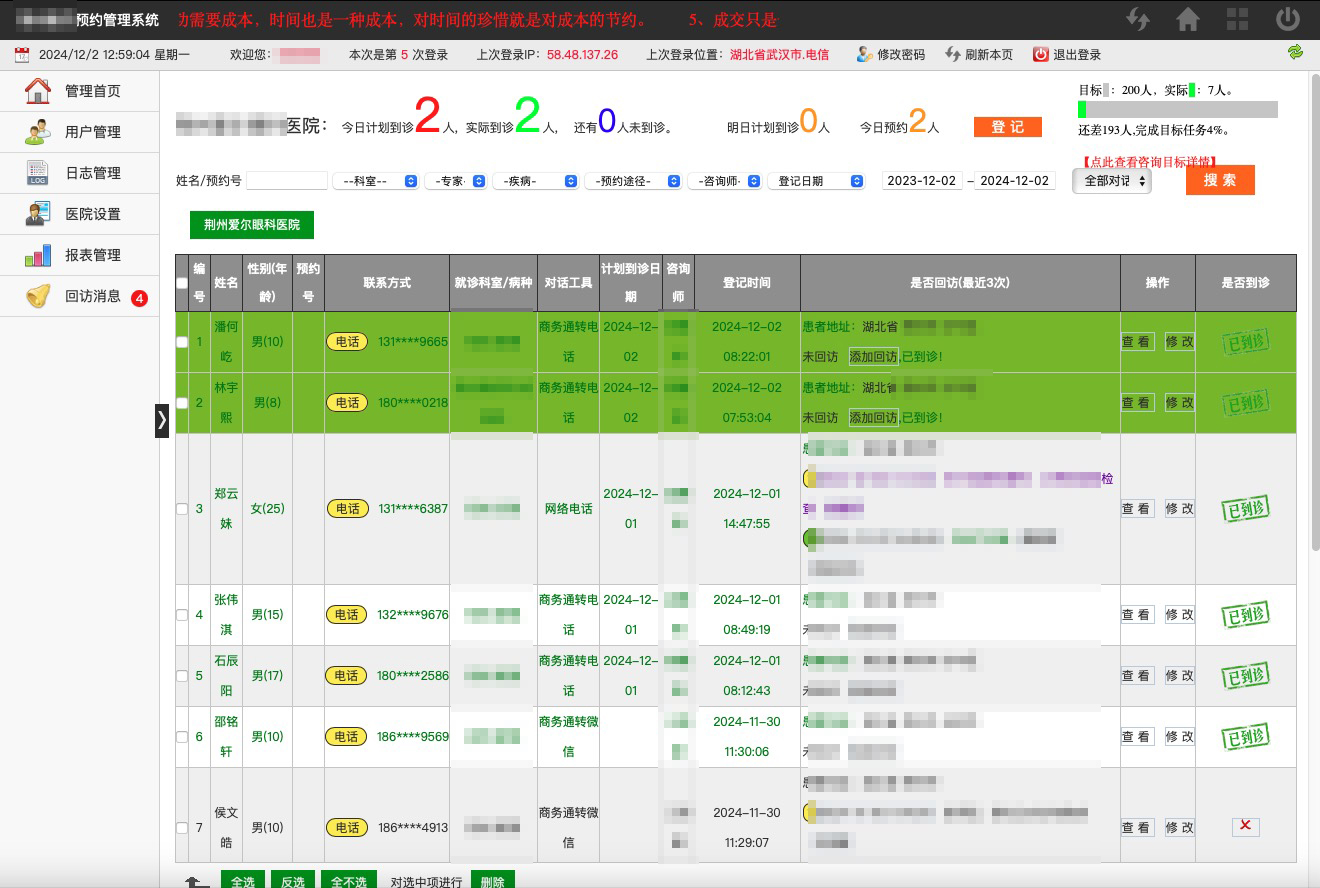Click the red badge showing 4

pos(139,298)
